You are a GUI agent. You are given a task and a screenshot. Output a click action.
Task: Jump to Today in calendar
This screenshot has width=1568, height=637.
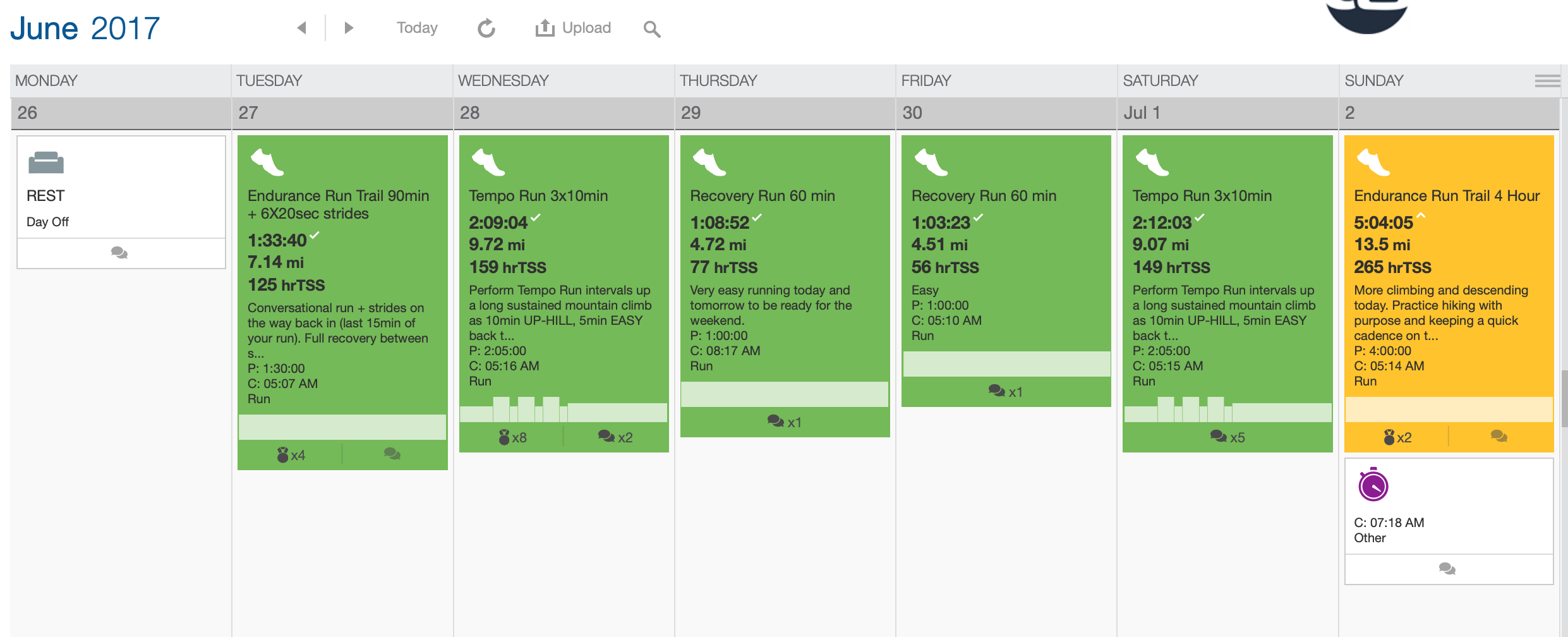coord(417,28)
